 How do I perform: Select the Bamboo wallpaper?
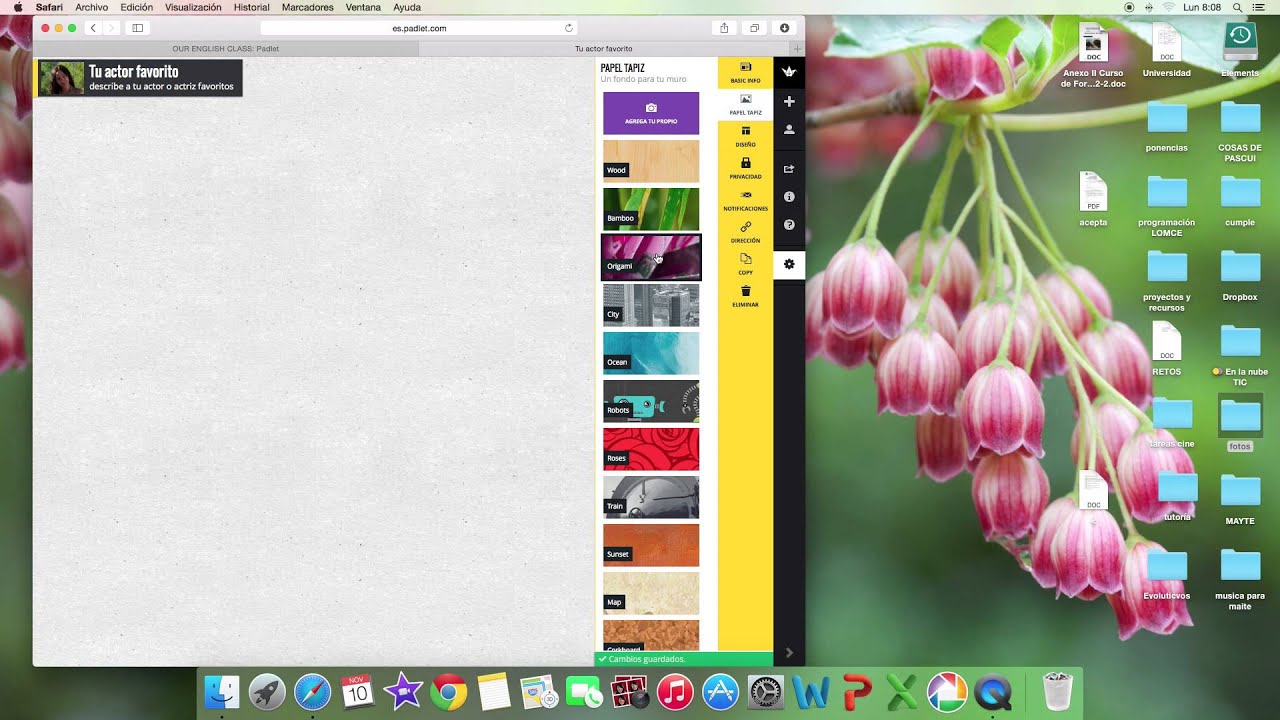click(651, 209)
